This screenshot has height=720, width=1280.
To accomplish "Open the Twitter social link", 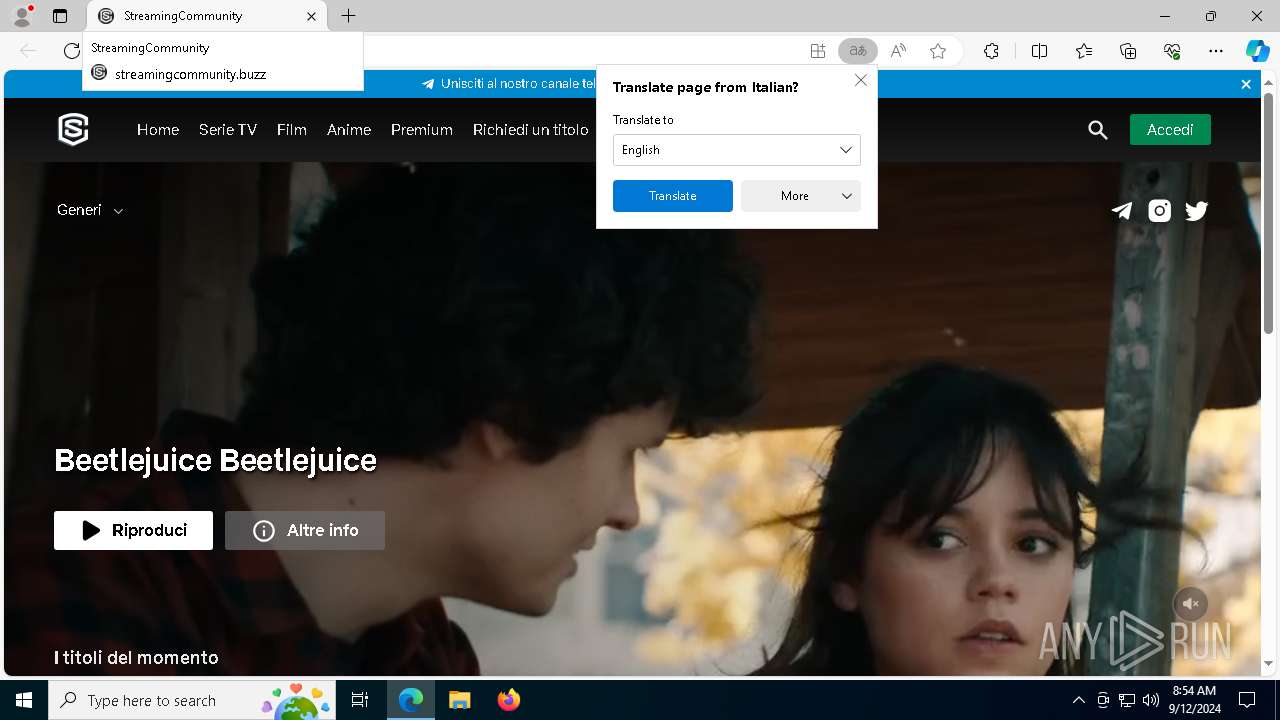I will (1196, 210).
